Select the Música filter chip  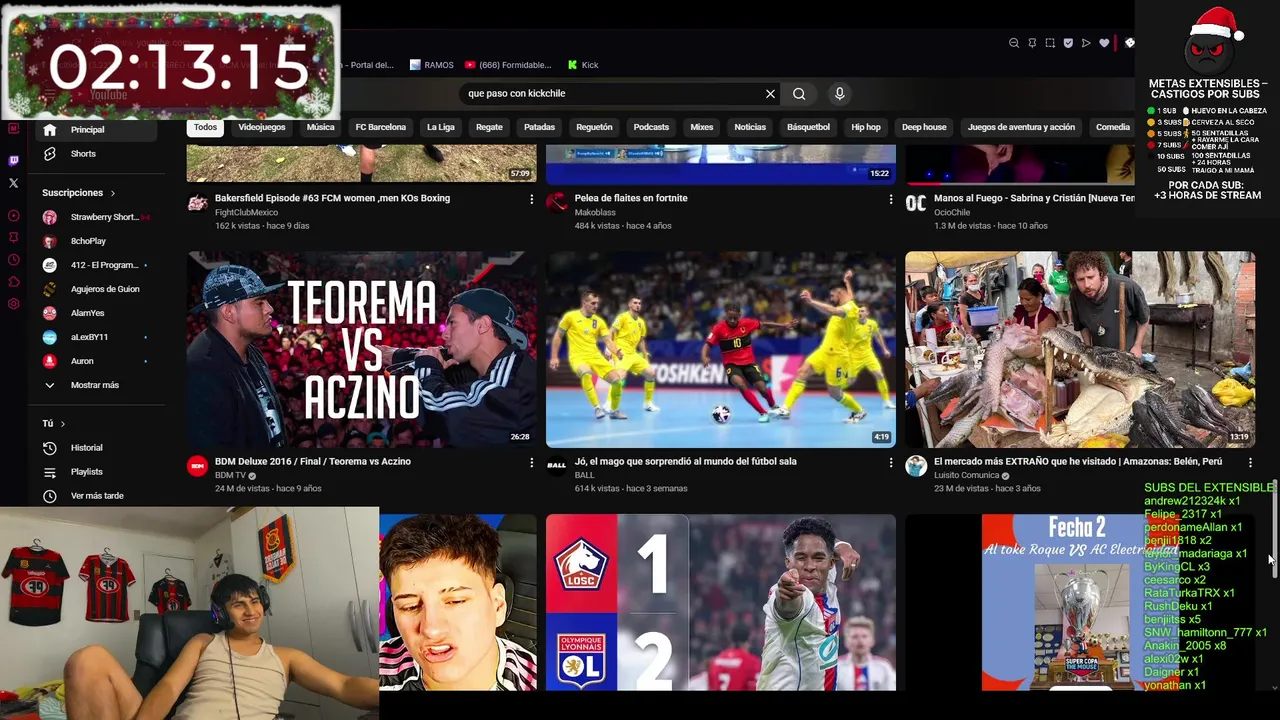[320, 127]
